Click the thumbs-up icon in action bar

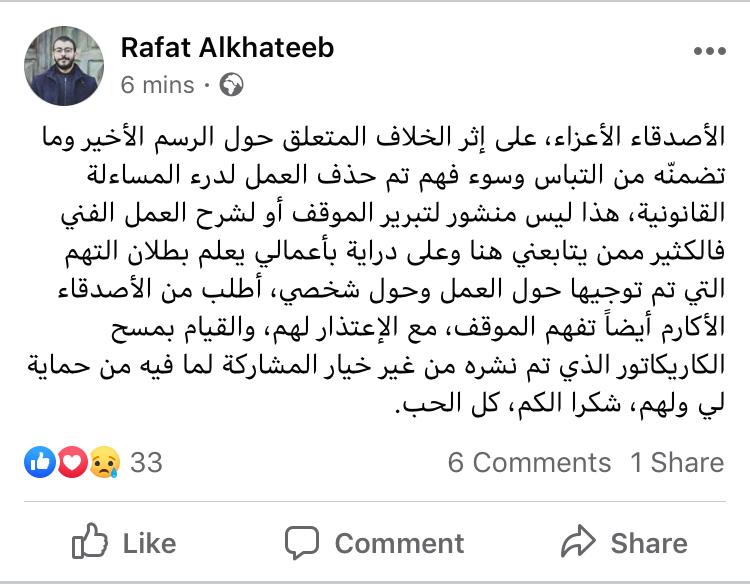(91, 542)
